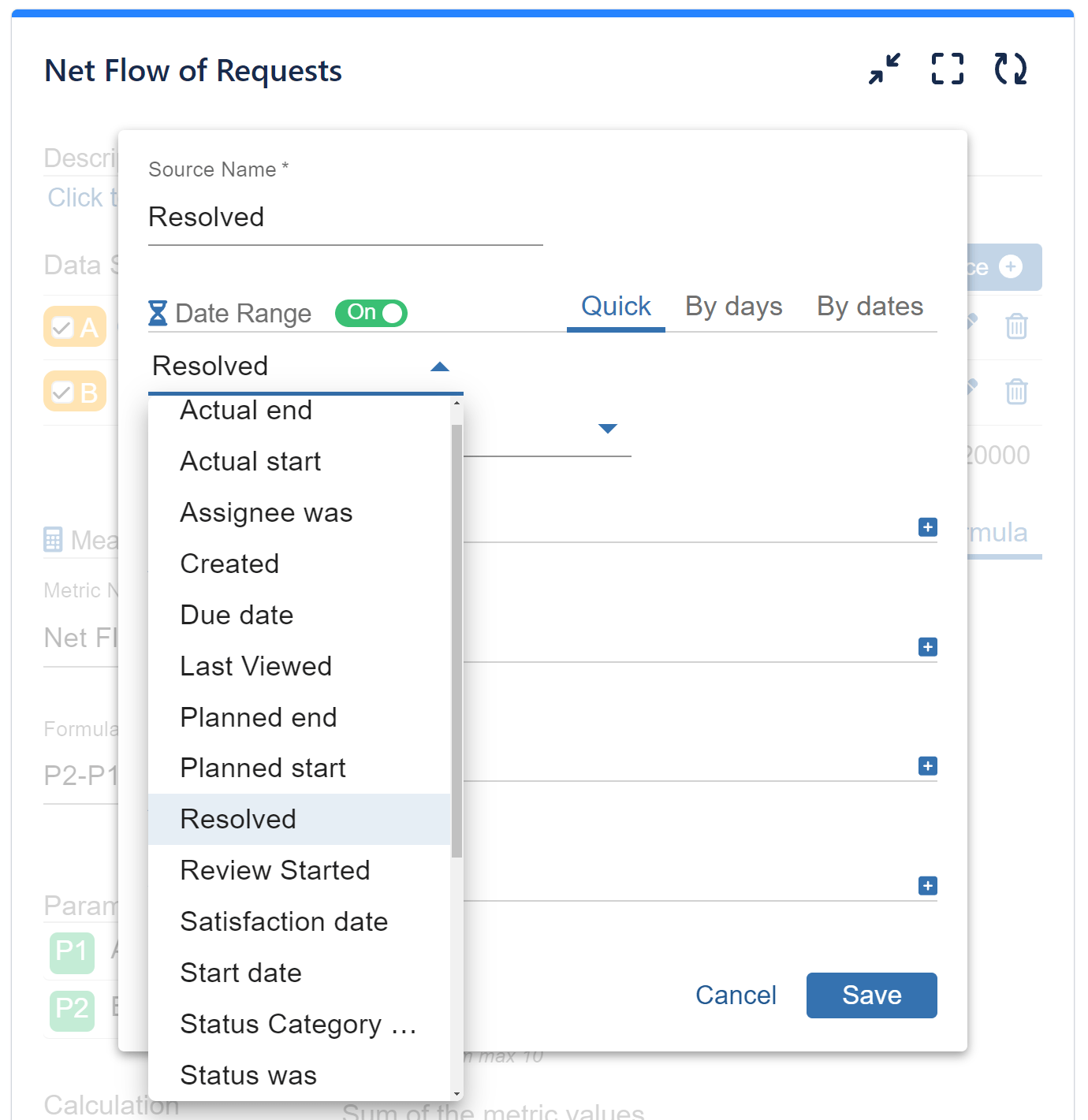Open fullscreen view of Net Flow of Requests

[947, 69]
